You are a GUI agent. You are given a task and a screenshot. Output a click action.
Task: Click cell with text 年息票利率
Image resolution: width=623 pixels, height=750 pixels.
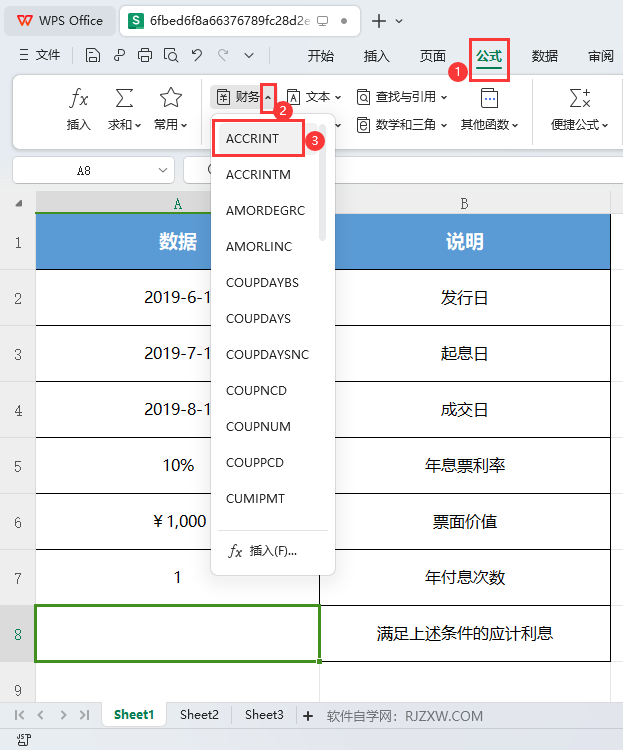(465, 465)
